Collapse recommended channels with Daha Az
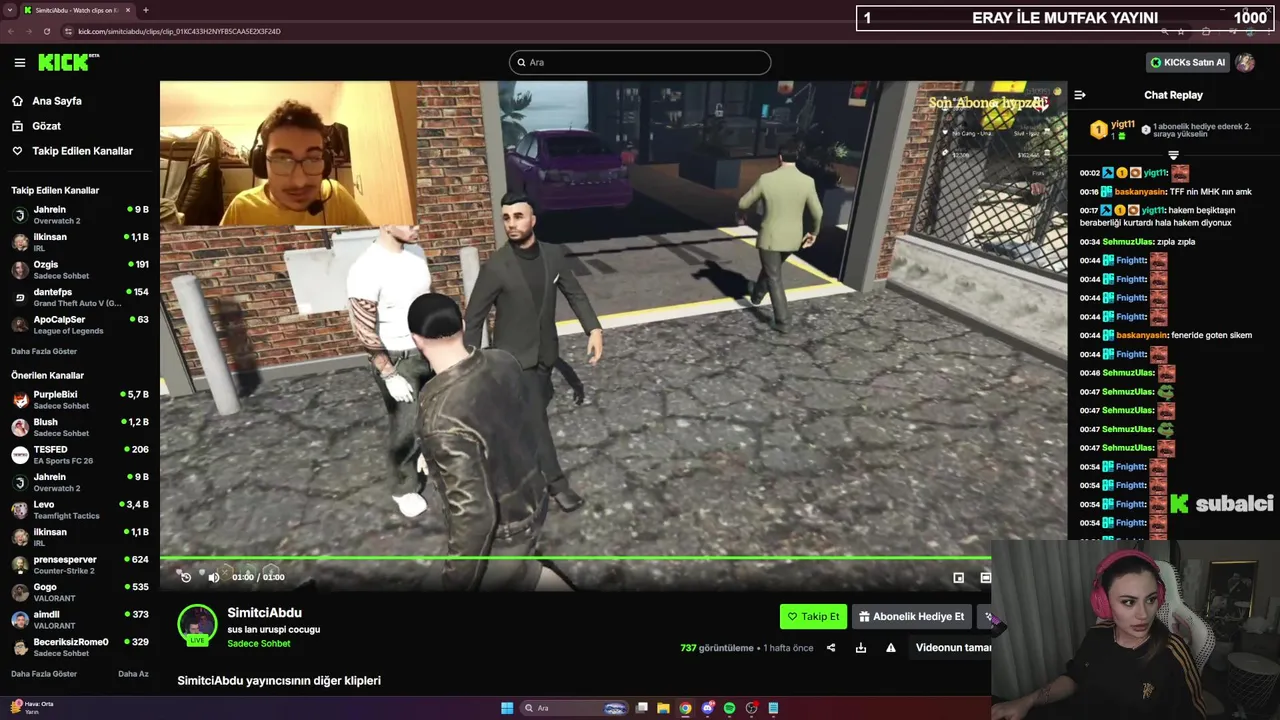The width and height of the screenshot is (1280, 720). 133,674
